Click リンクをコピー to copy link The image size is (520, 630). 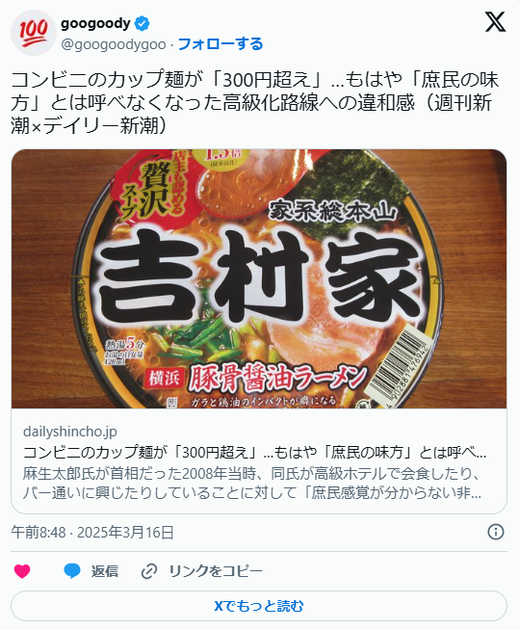216,571
